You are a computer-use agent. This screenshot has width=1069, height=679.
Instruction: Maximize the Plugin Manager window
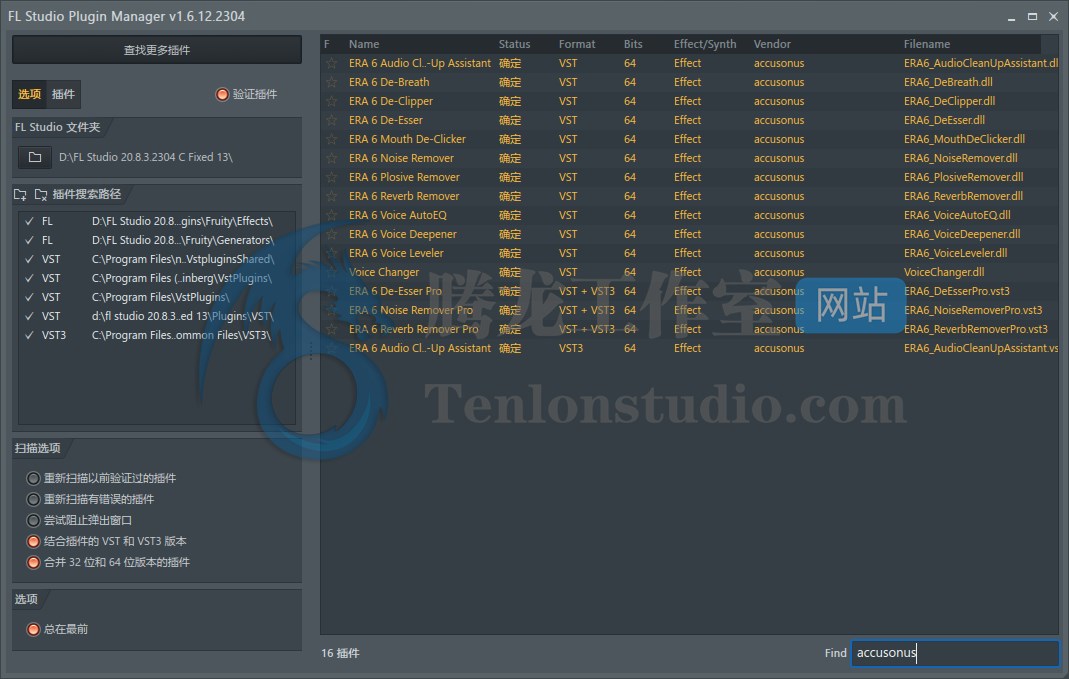pyautogui.click(x=1032, y=16)
